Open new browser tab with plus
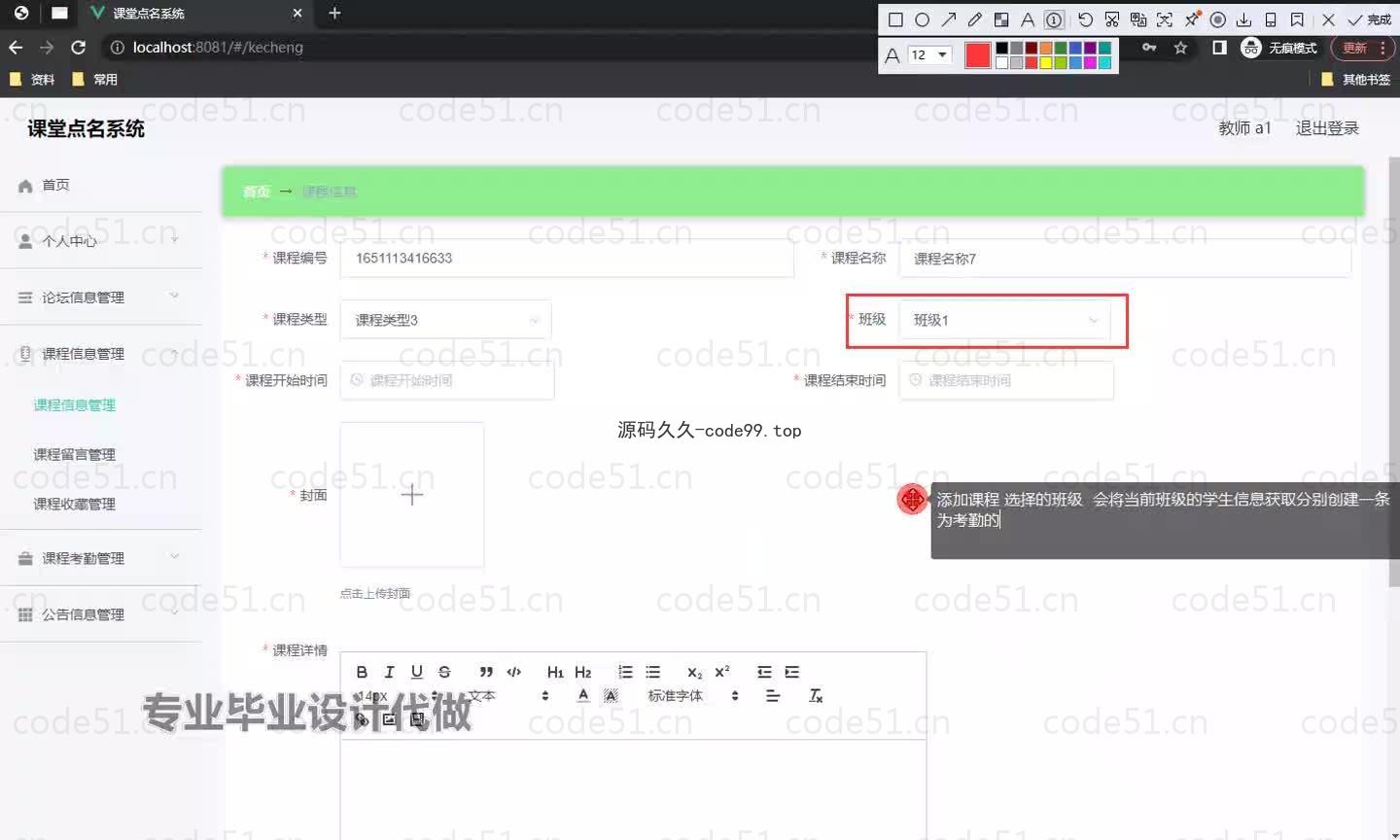 coord(334,13)
